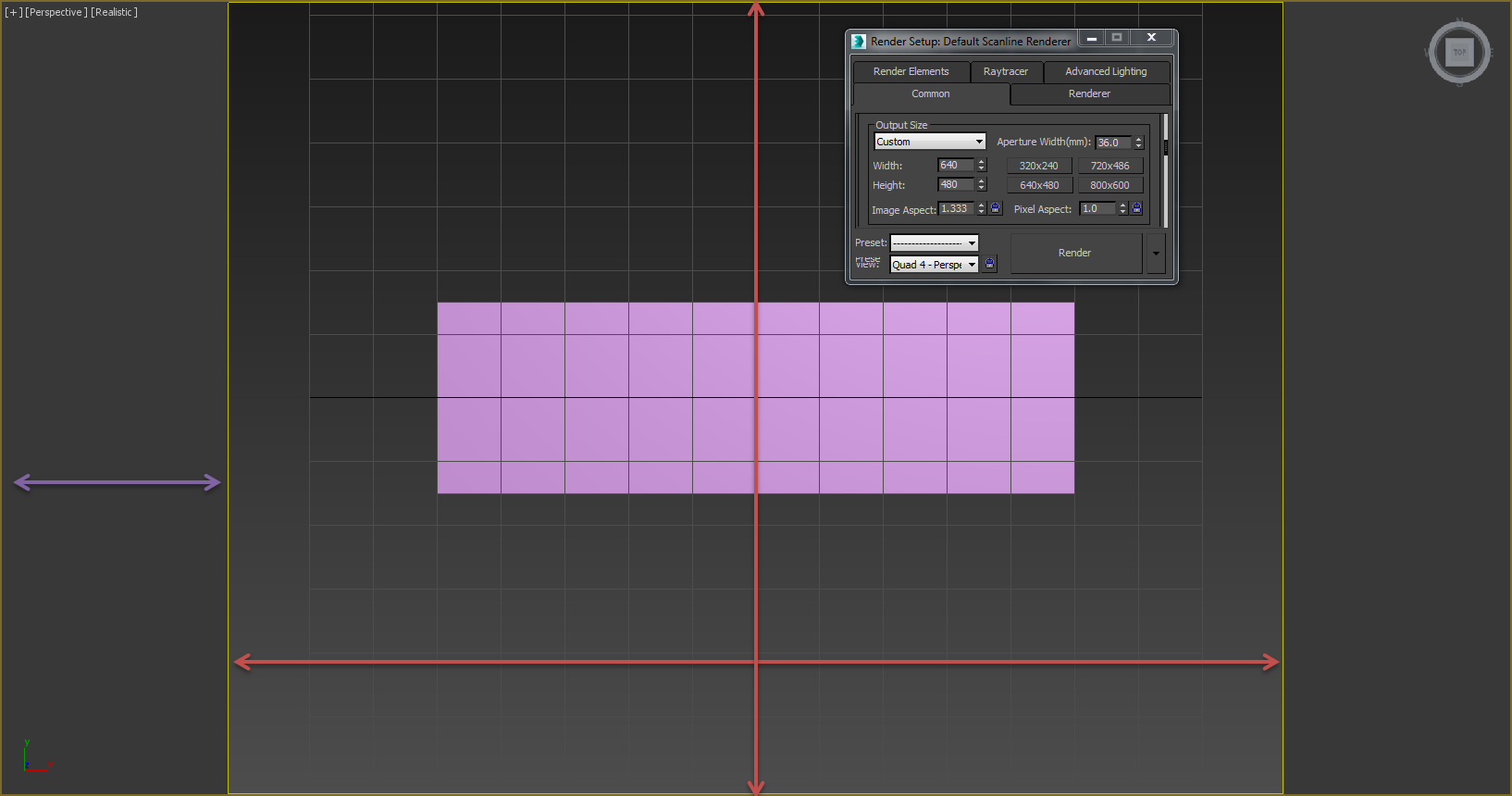Set output size to 720x486

(x=1110, y=166)
